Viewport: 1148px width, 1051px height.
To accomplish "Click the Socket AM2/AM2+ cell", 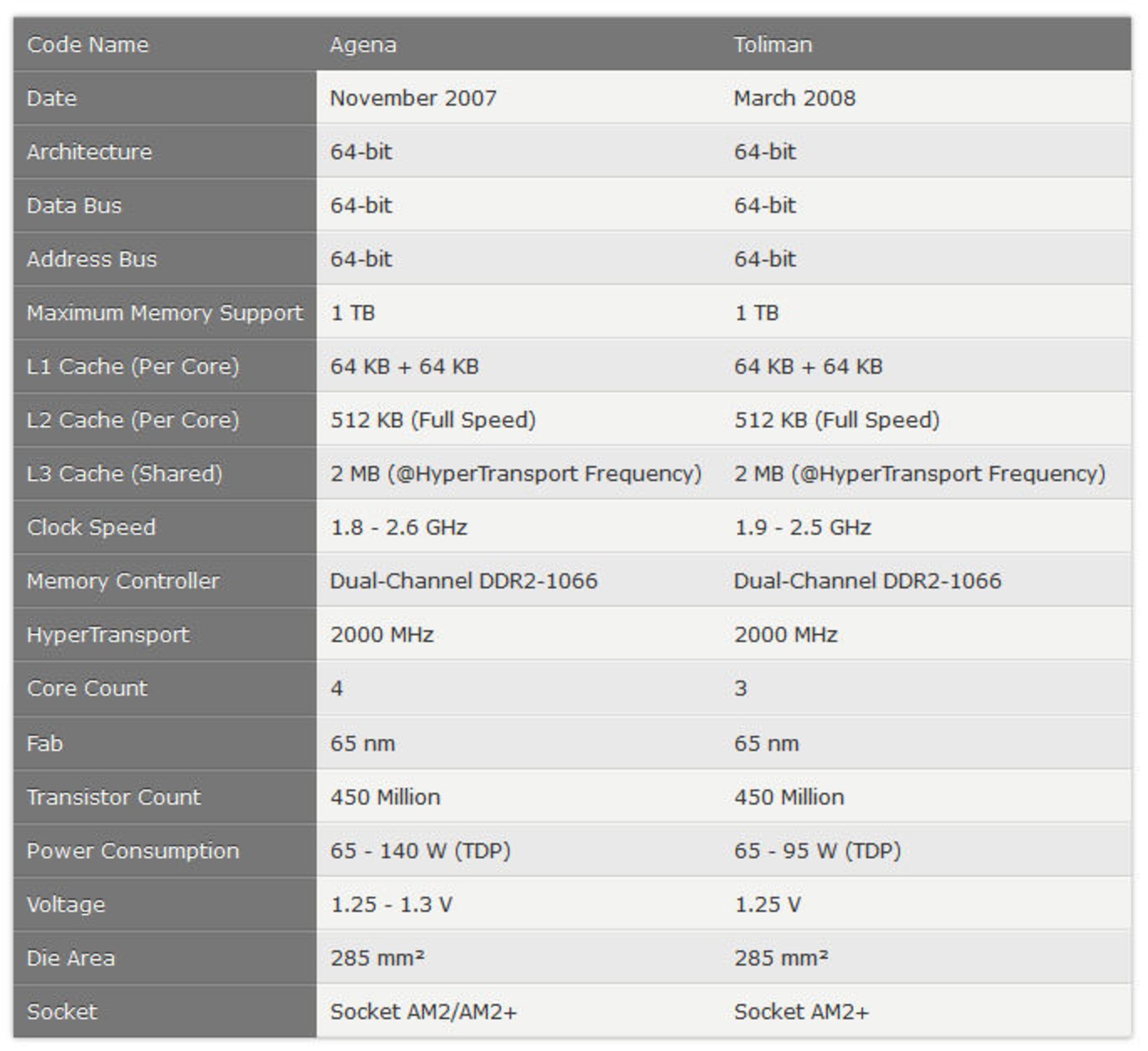I will point(423,1012).
